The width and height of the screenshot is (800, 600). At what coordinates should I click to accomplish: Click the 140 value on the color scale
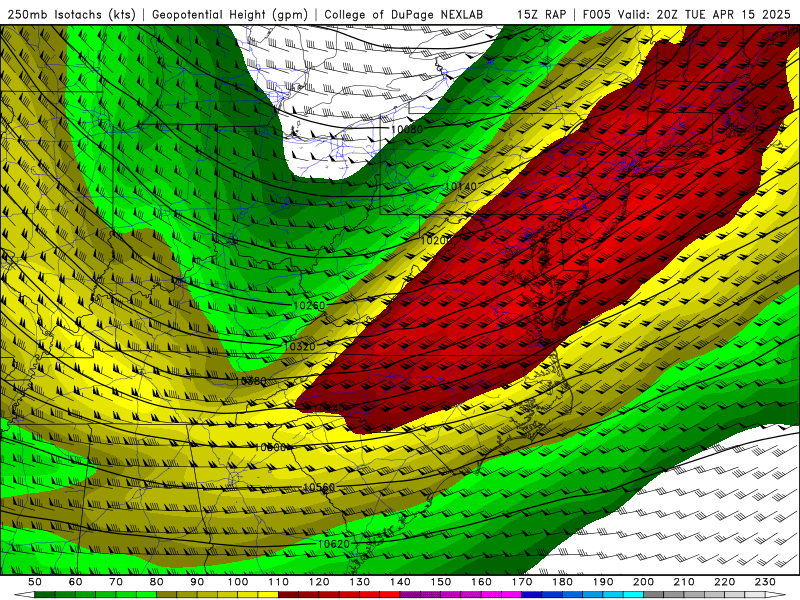[x=400, y=582]
